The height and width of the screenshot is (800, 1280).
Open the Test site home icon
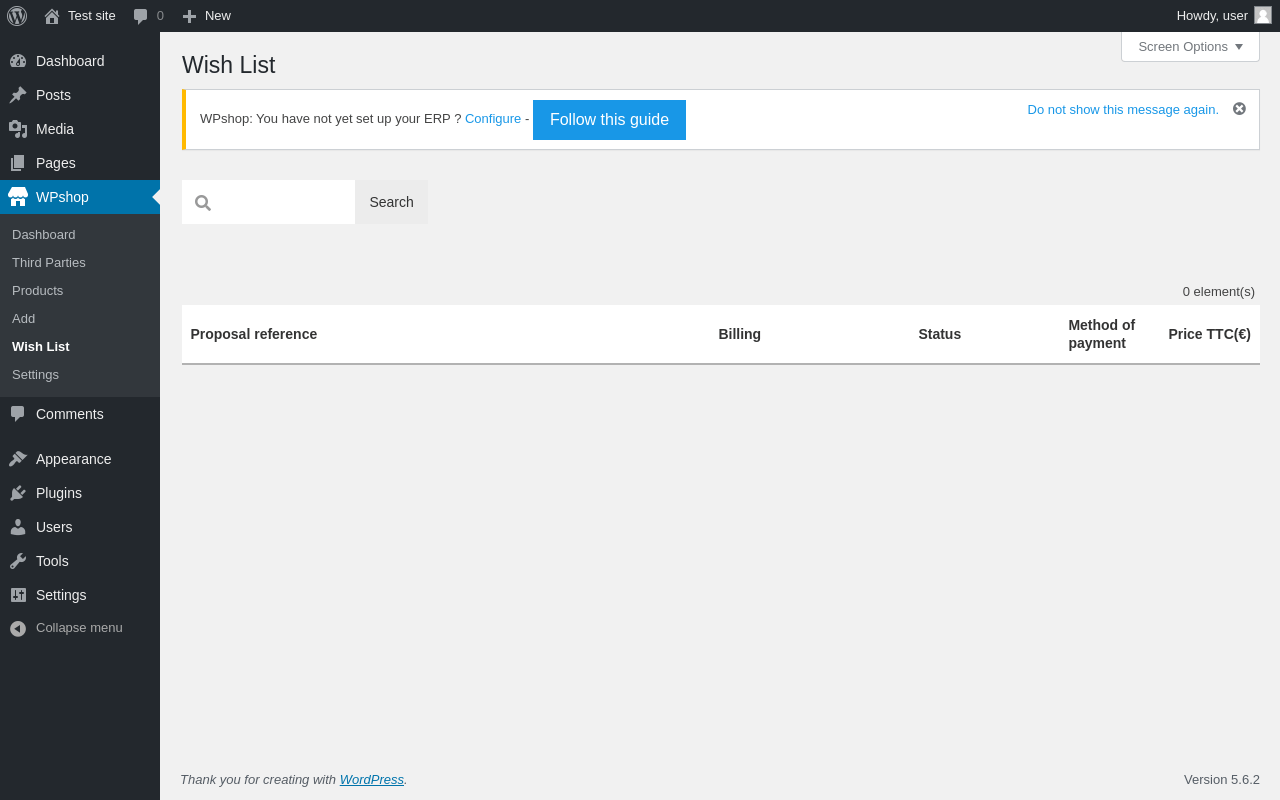(52, 16)
